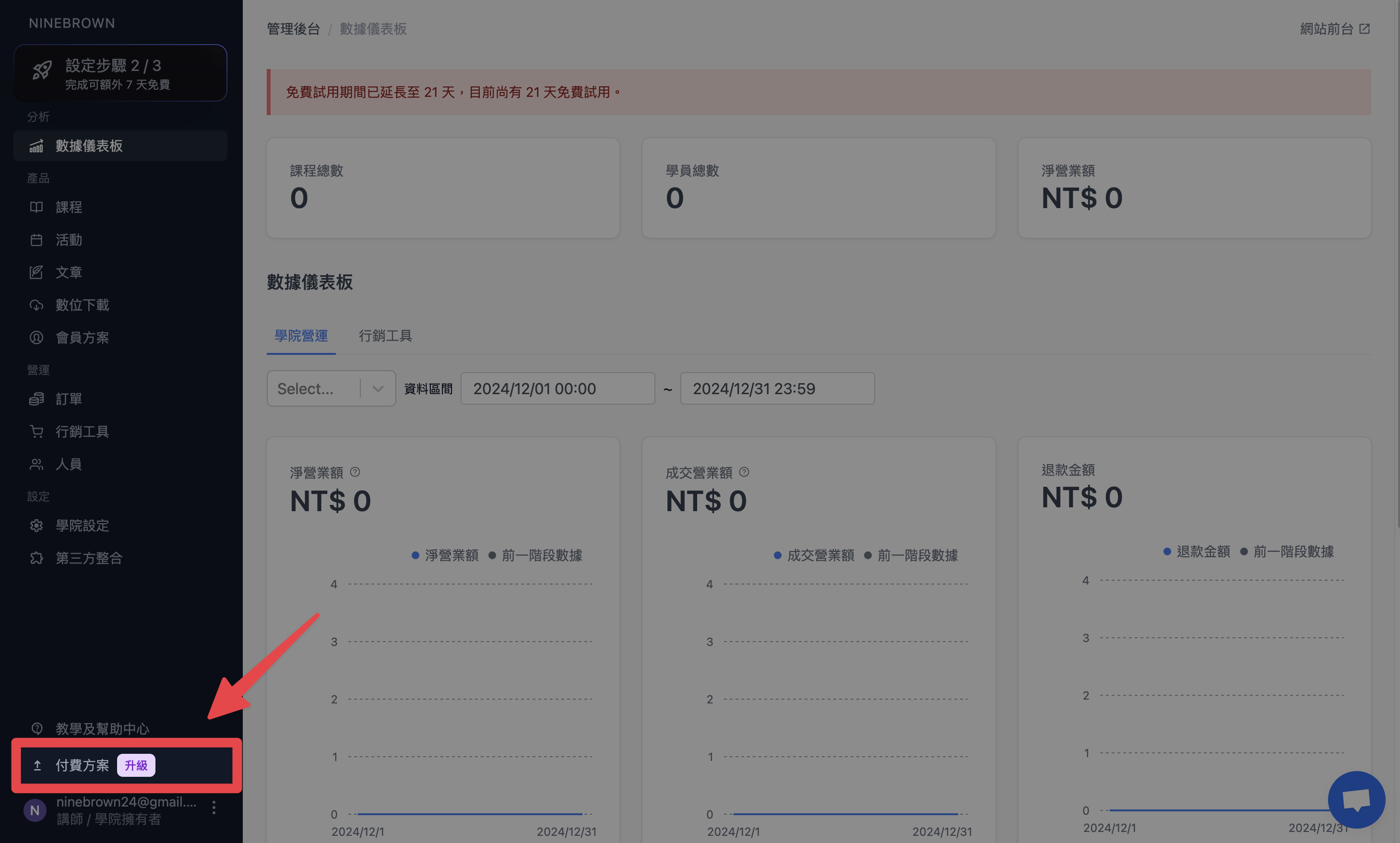Click the 學員總數 stat card
1400x843 pixels.
(818, 188)
